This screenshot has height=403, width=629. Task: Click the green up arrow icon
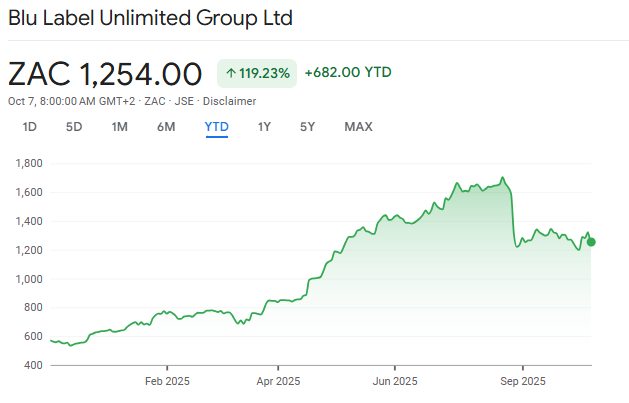click(231, 73)
